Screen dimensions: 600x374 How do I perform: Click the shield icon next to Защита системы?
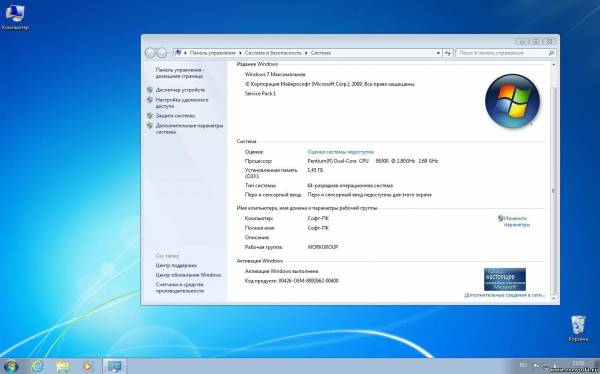click(x=150, y=116)
